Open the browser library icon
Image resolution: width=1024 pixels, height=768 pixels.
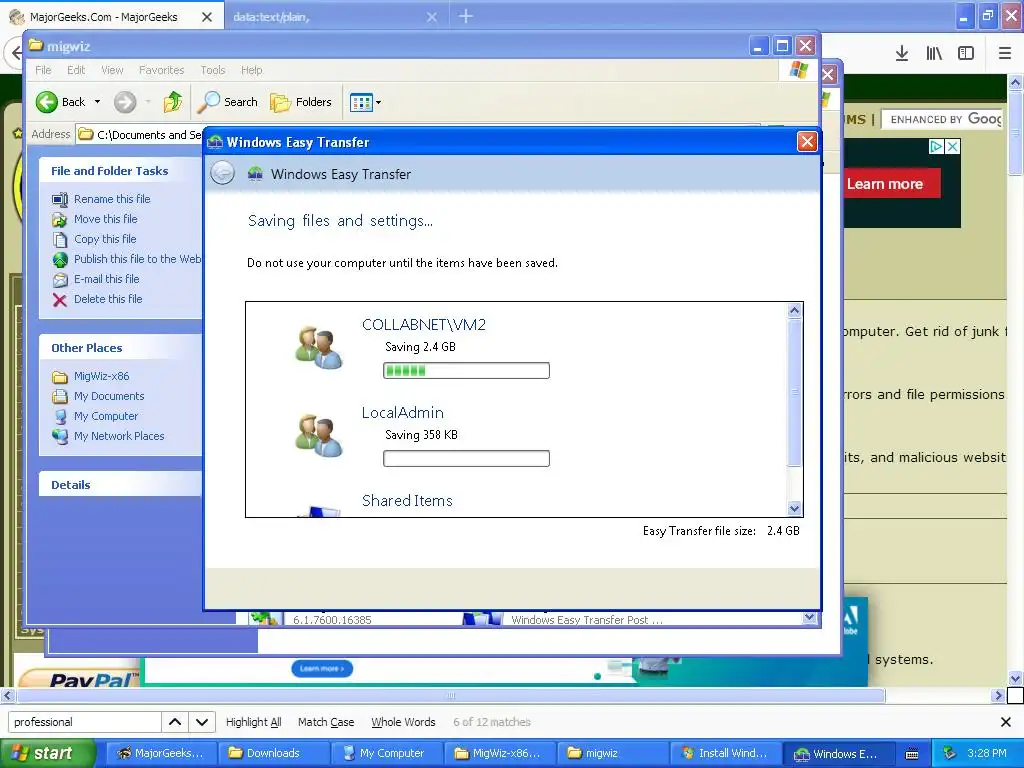coord(934,54)
